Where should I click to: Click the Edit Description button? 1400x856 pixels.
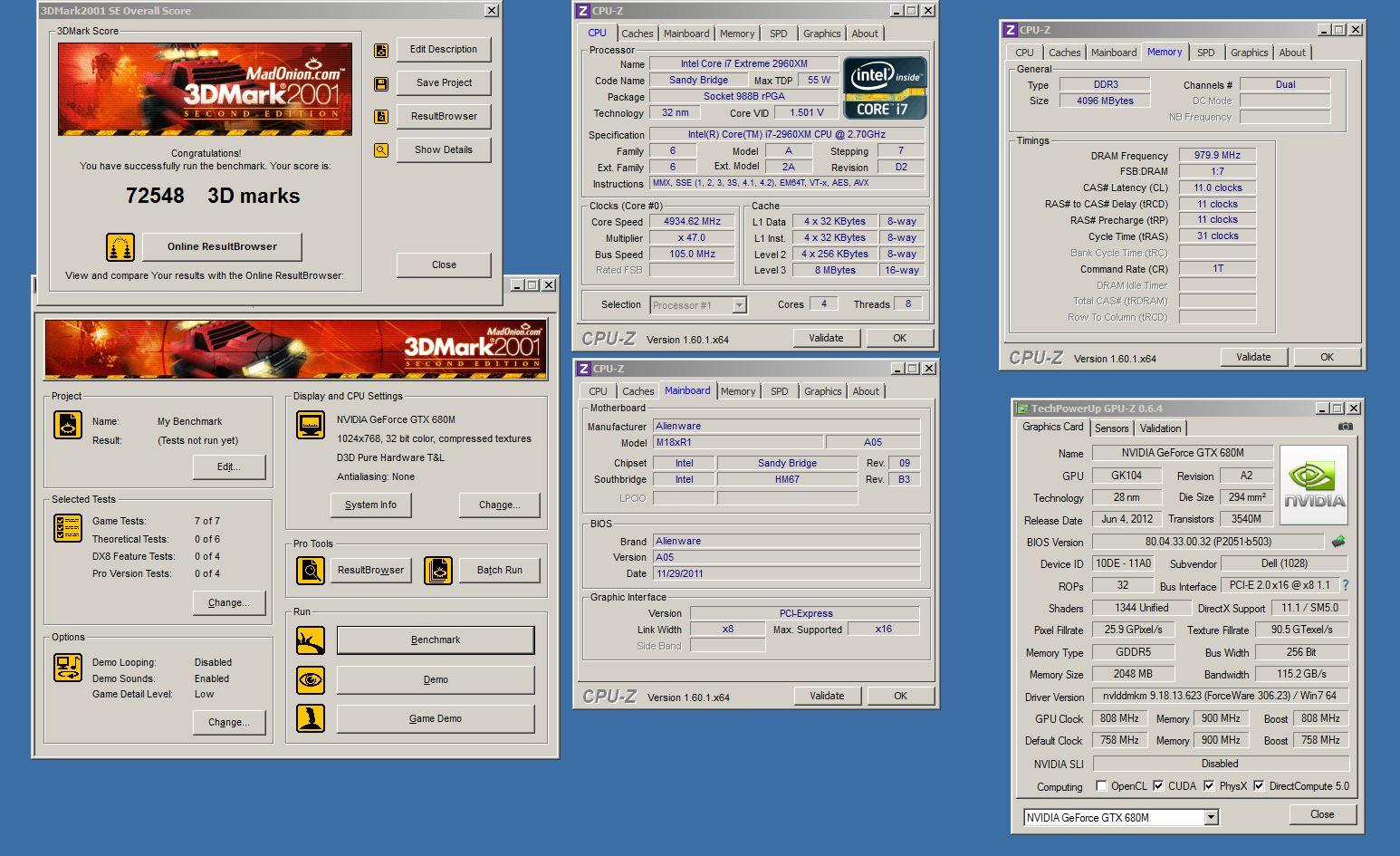click(444, 49)
